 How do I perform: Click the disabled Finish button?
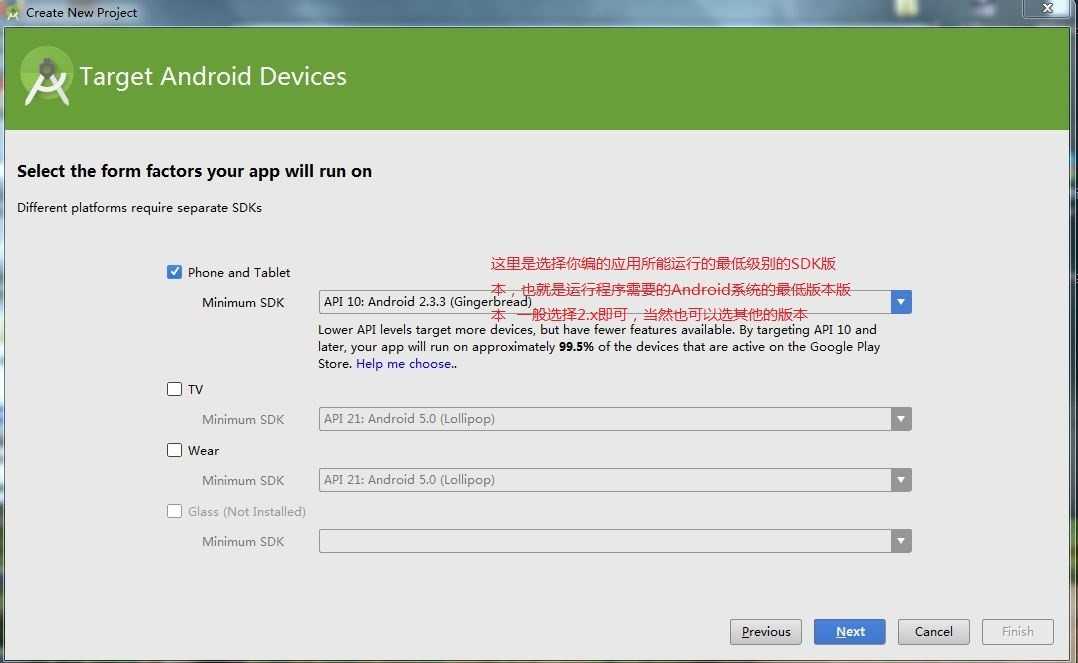coord(1018,631)
